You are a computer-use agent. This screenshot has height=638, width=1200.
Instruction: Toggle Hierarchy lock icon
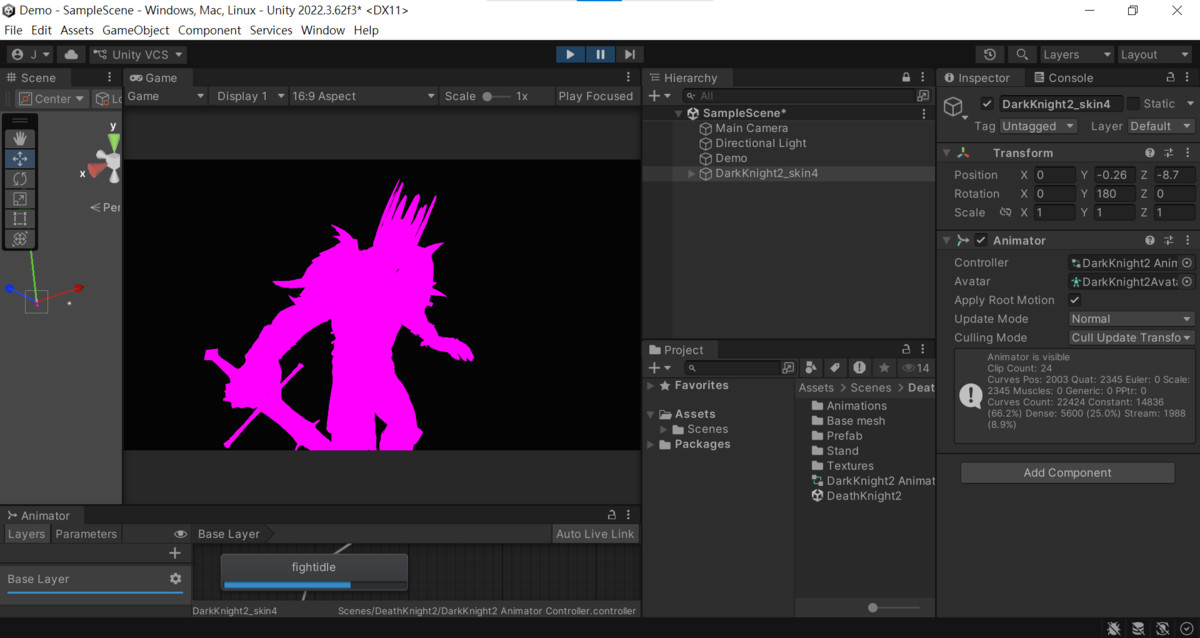906,78
